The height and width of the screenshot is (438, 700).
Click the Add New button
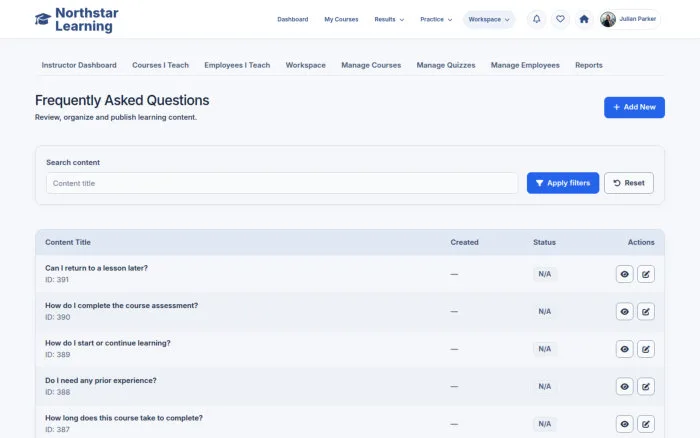634,108
